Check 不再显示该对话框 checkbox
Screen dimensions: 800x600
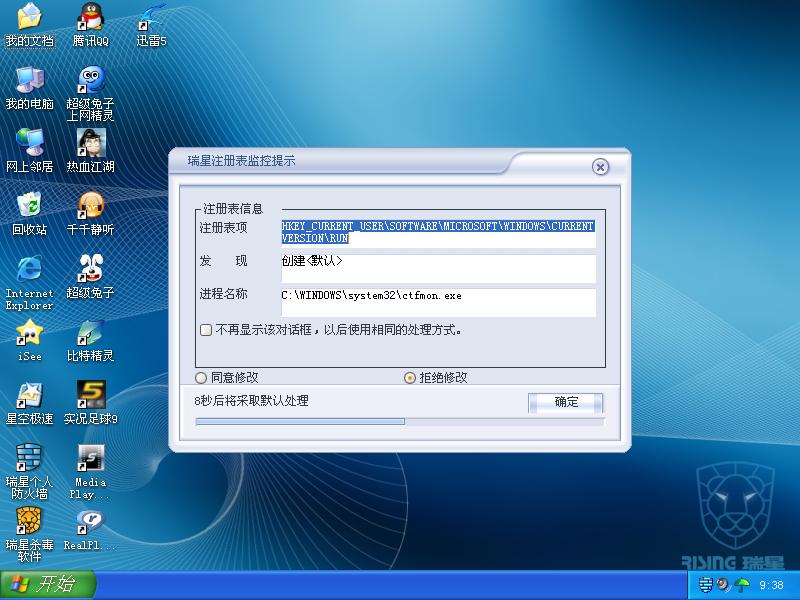pyautogui.click(x=206, y=330)
